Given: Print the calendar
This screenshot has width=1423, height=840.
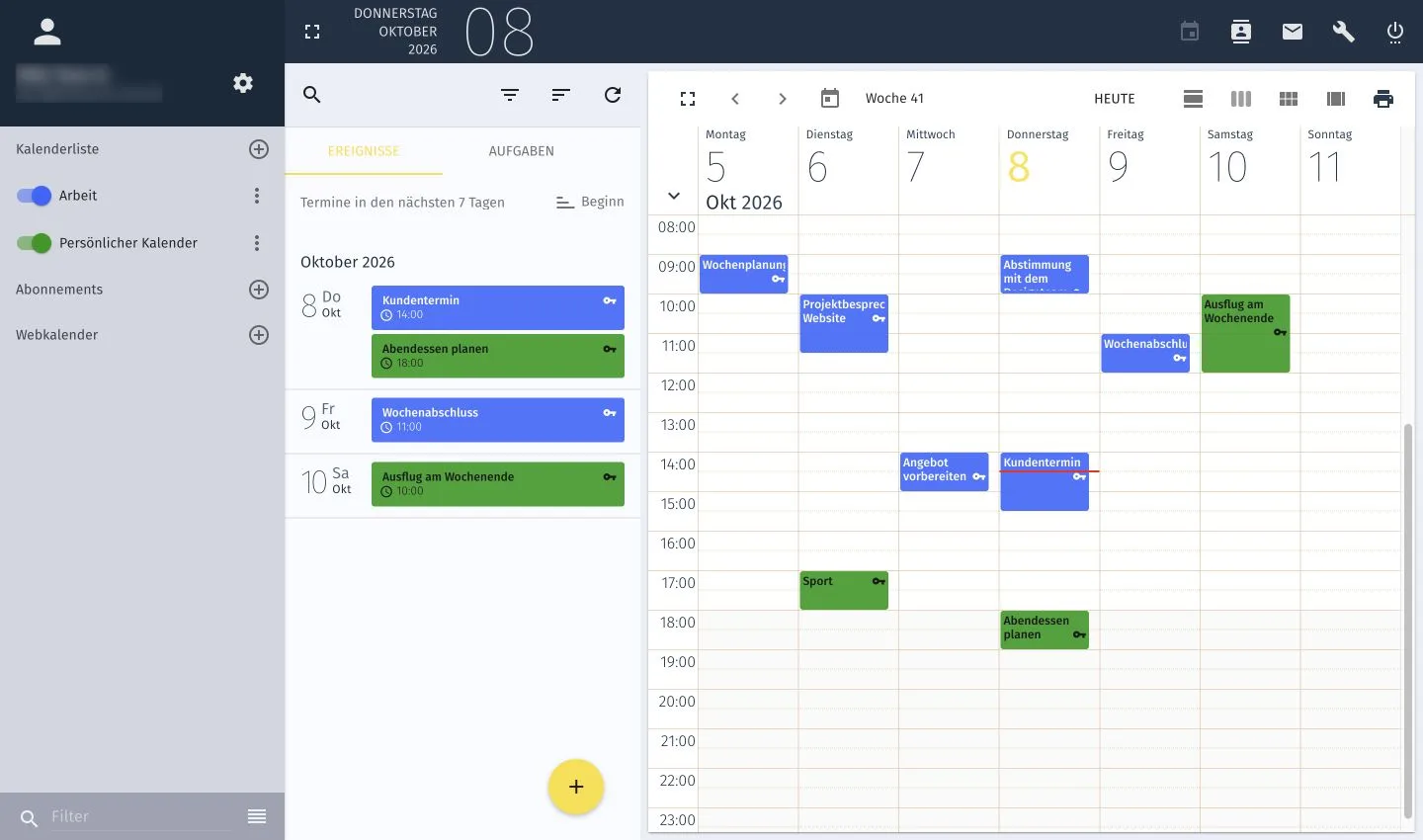Looking at the screenshot, I should click(1383, 99).
